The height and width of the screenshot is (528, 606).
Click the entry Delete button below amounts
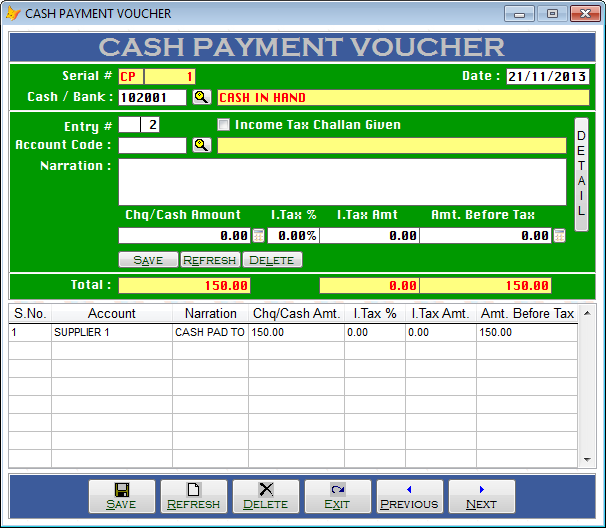tap(272, 260)
